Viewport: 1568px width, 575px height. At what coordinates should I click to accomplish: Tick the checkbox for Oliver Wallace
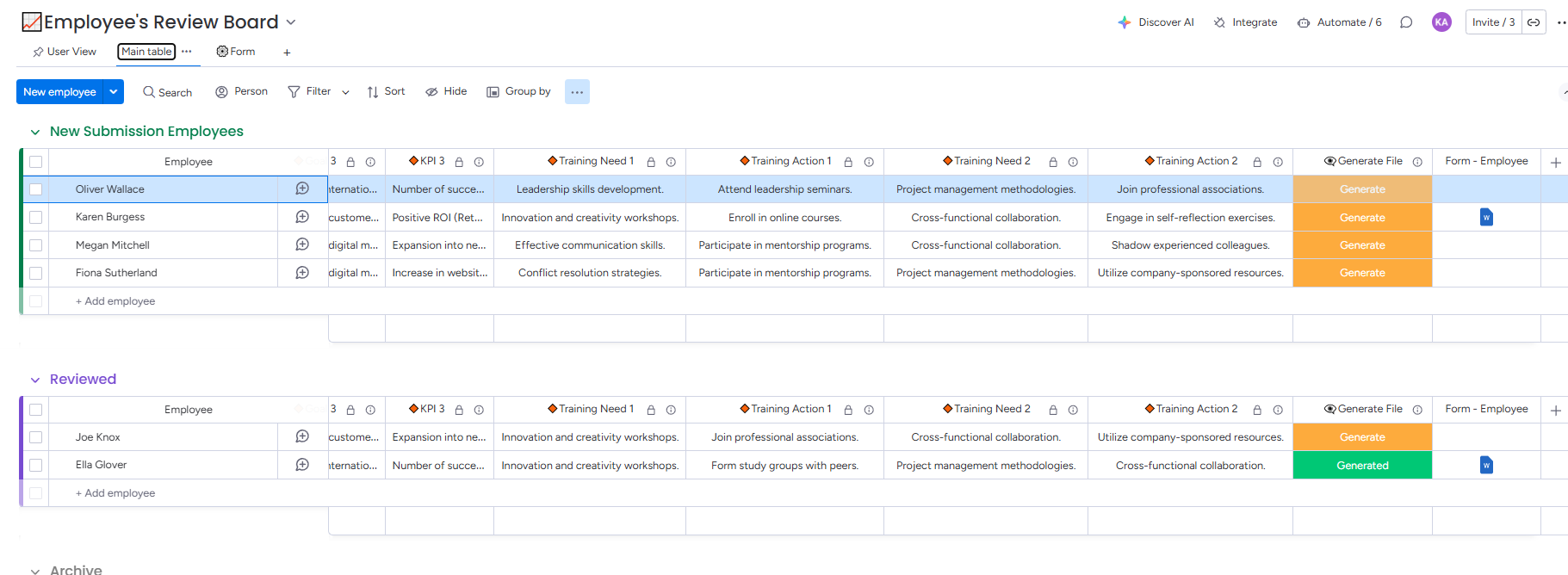(35, 189)
